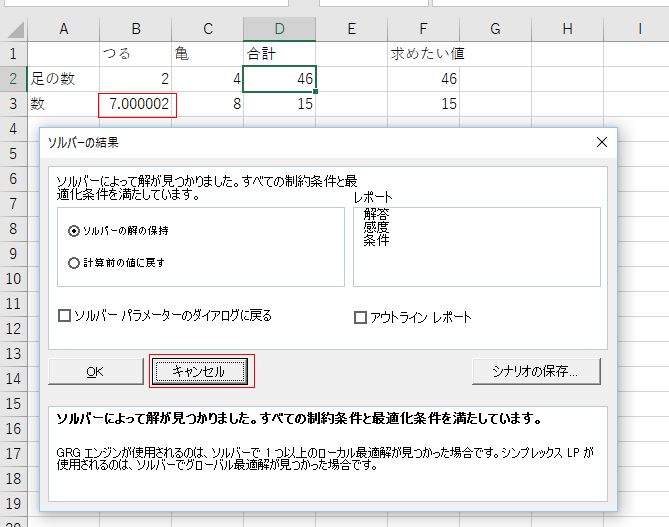Click the select-all corner of the sheet

[13, 30]
